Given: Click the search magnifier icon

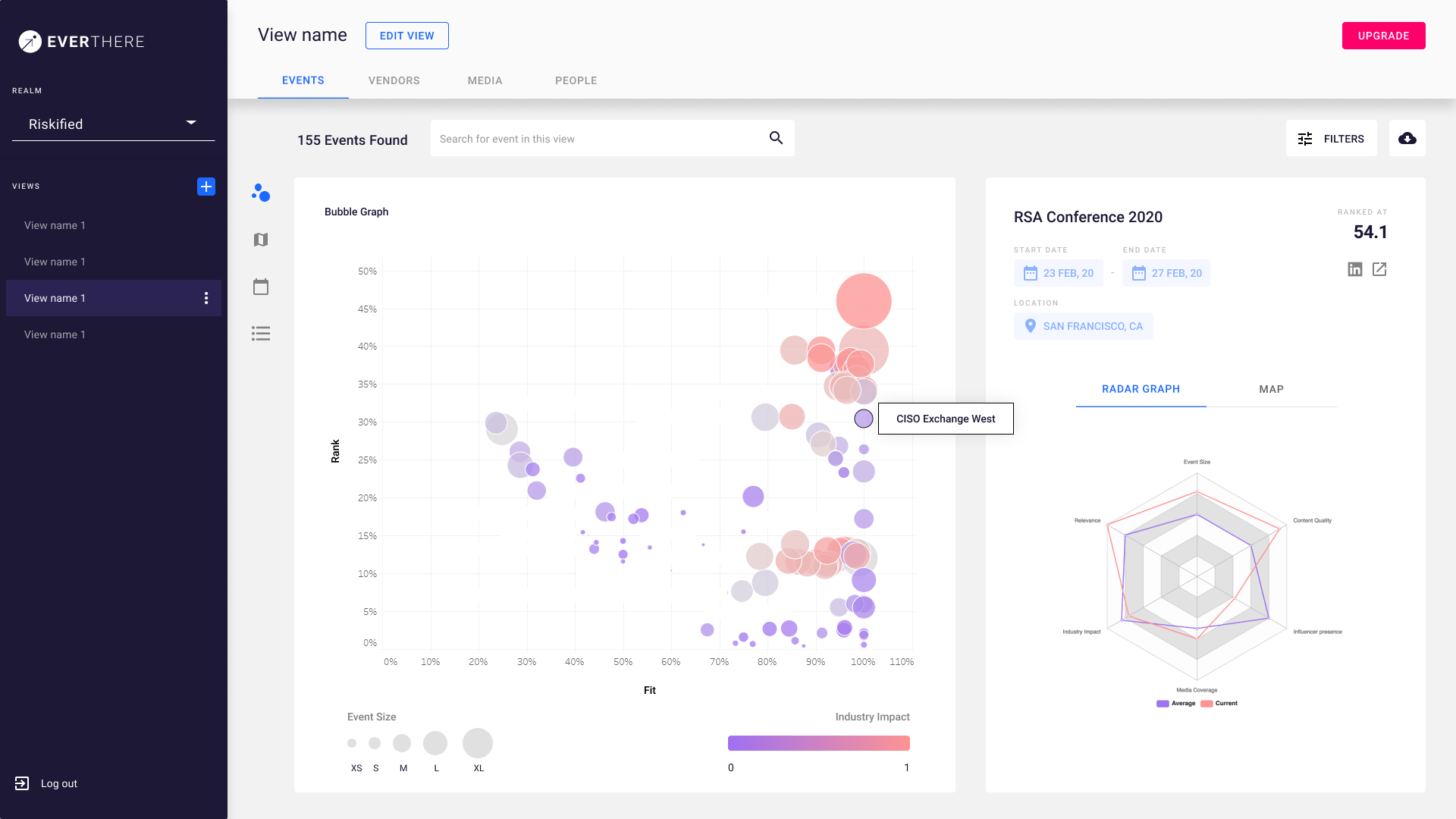Looking at the screenshot, I should click(776, 138).
